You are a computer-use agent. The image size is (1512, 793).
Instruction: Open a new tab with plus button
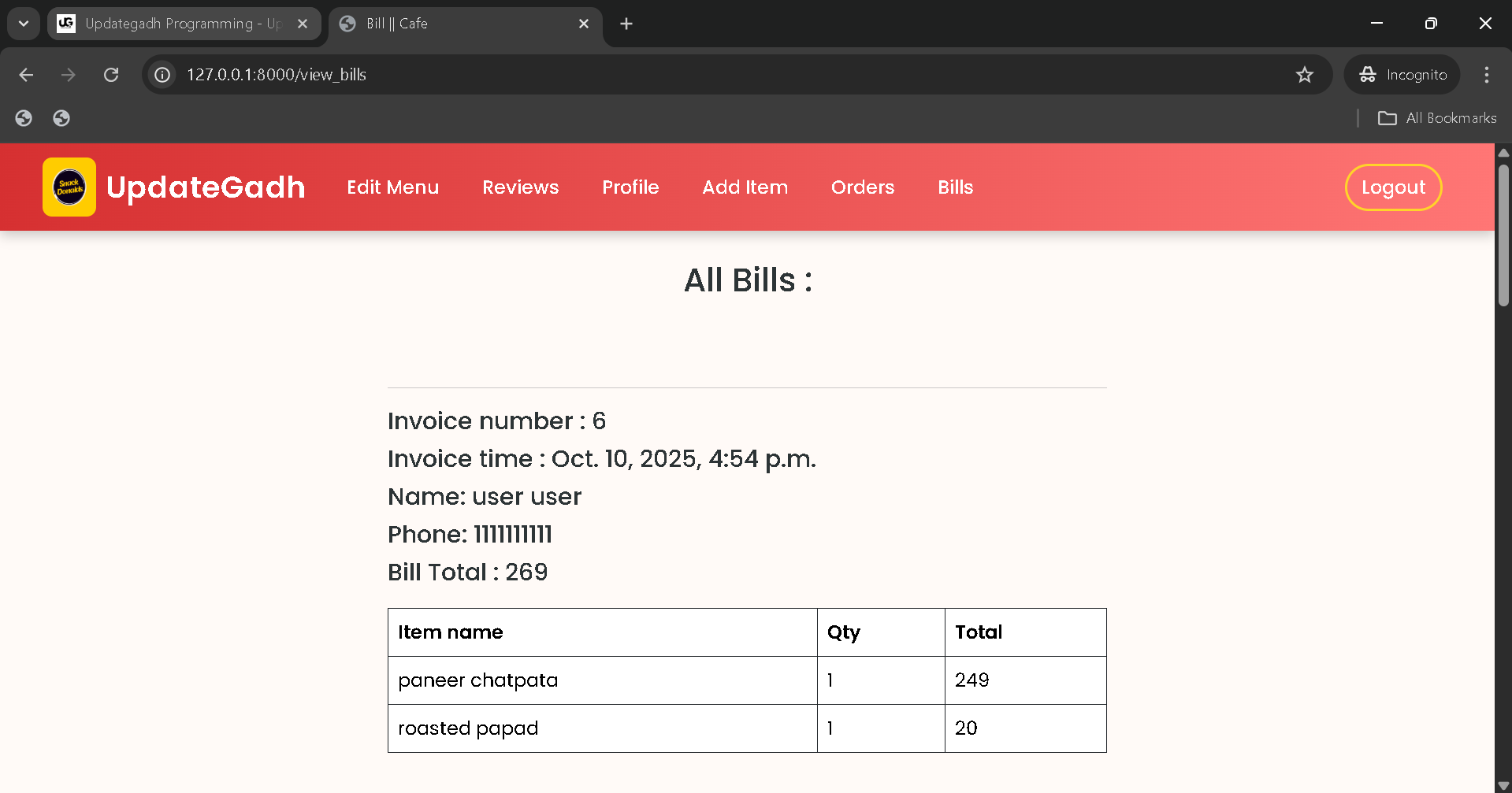click(x=626, y=24)
